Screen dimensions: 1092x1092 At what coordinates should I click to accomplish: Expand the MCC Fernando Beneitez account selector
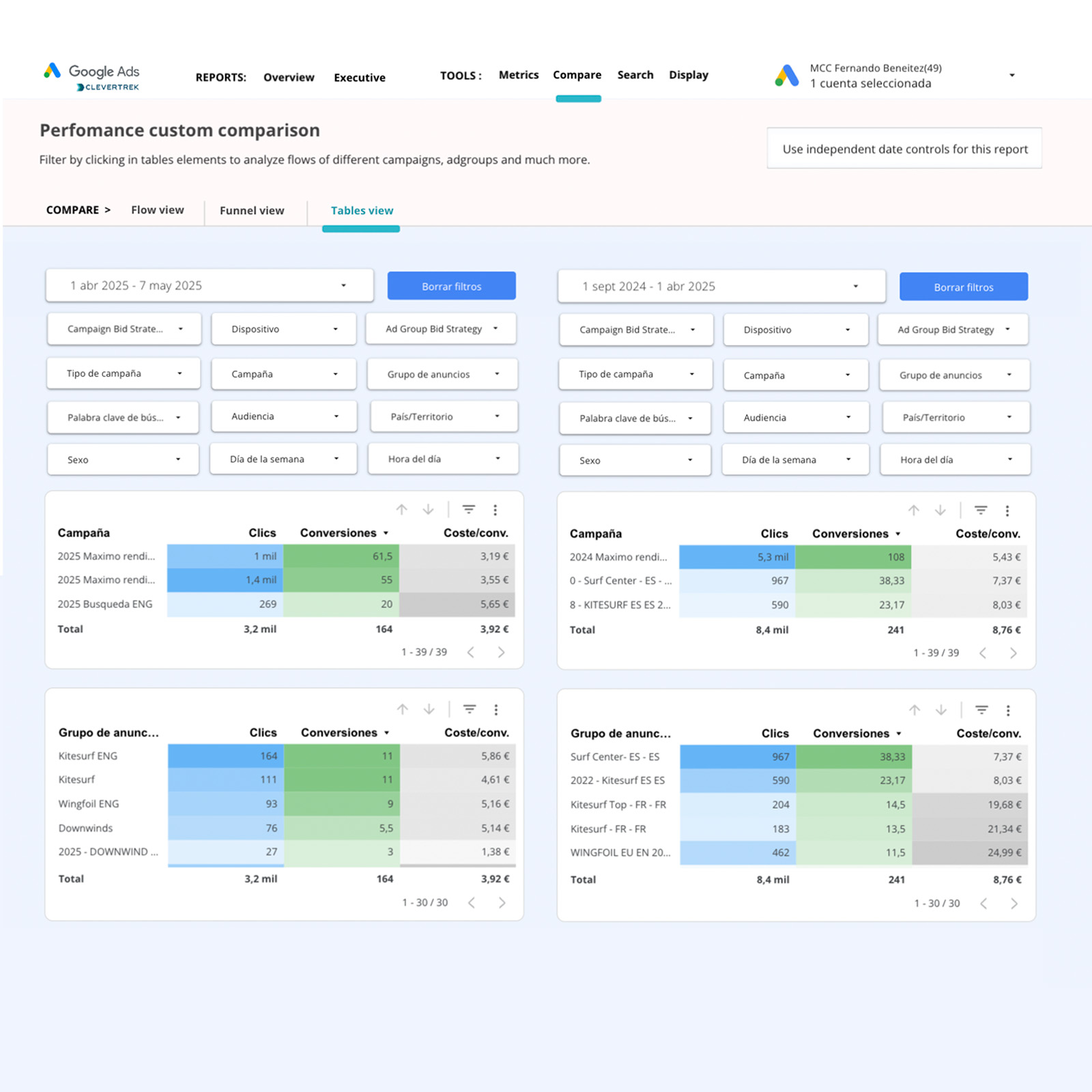pos(1011,75)
